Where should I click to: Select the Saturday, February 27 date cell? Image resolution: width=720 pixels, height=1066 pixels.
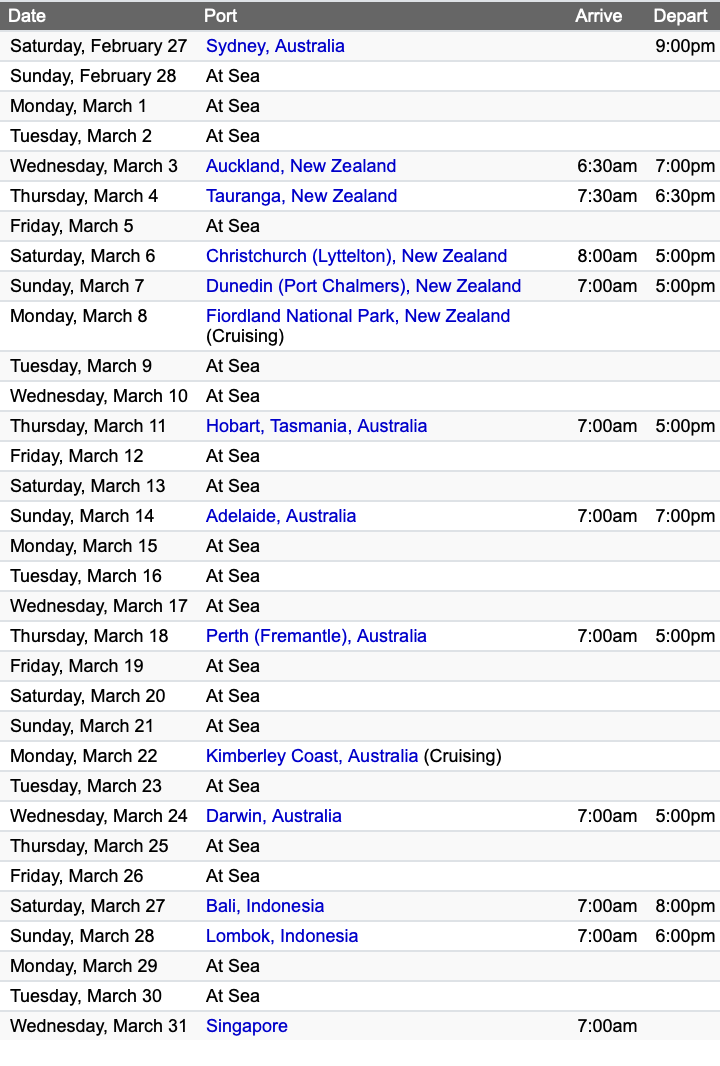coord(99,46)
